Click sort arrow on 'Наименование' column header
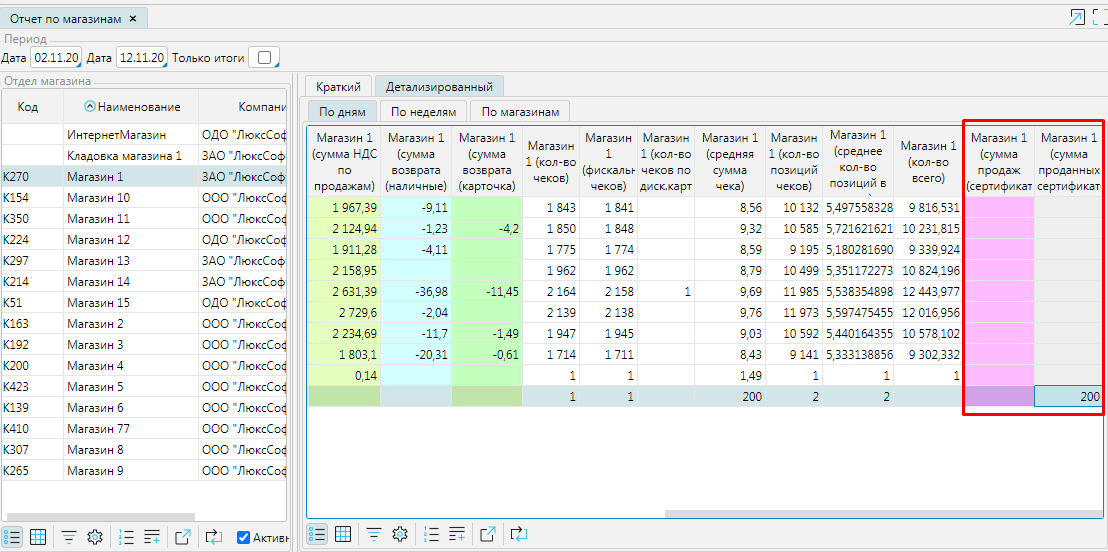This screenshot has width=1108, height=552. click(x=90, y=107)
